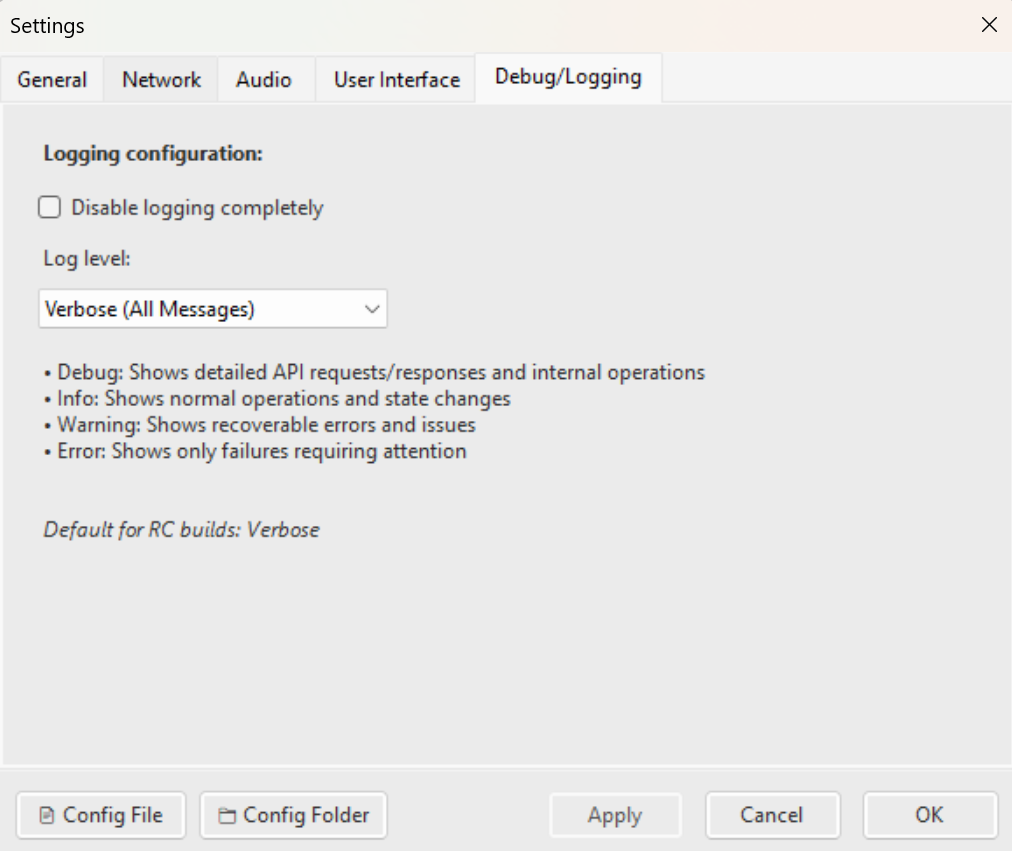Open the Audio settings tab
This screenshot has height=851, width=1012.
tap(265, 79)
